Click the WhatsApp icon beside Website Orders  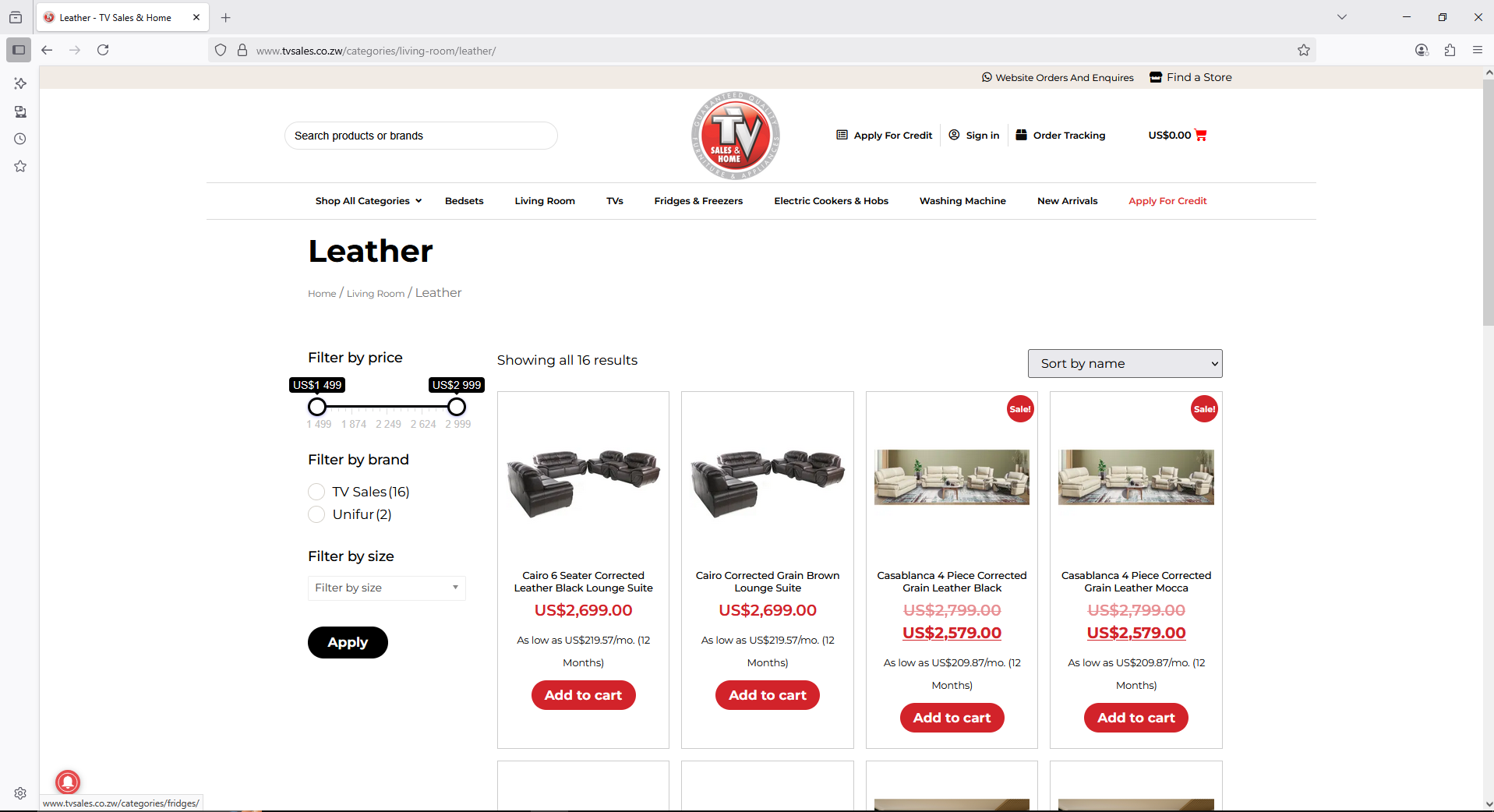coord(987,77)
